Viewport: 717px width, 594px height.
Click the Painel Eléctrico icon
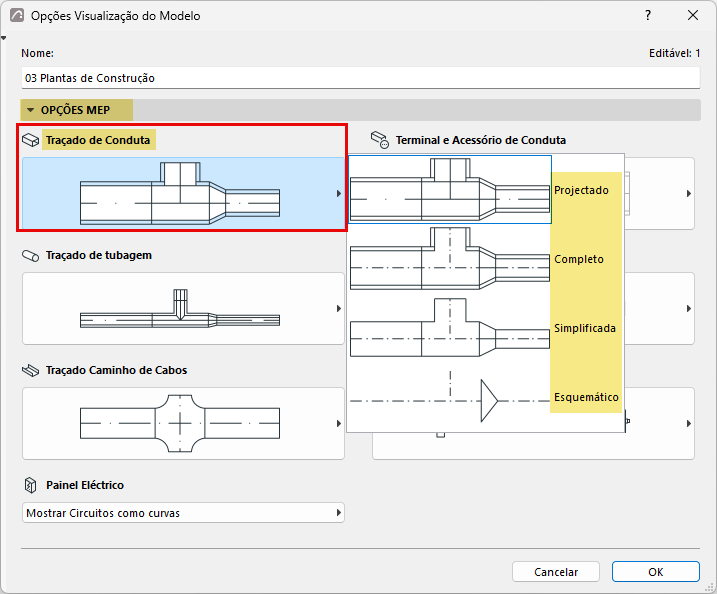[x=30, y=485]
